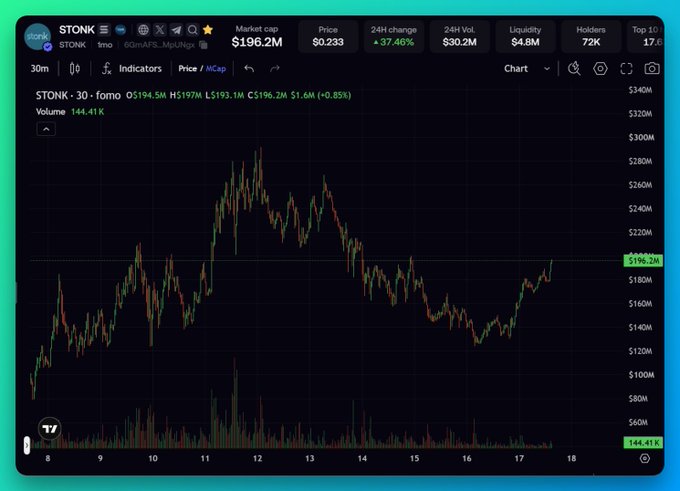Click the 144.41 K volume axis label
The image size is (680, 491).
coord(643,443)
